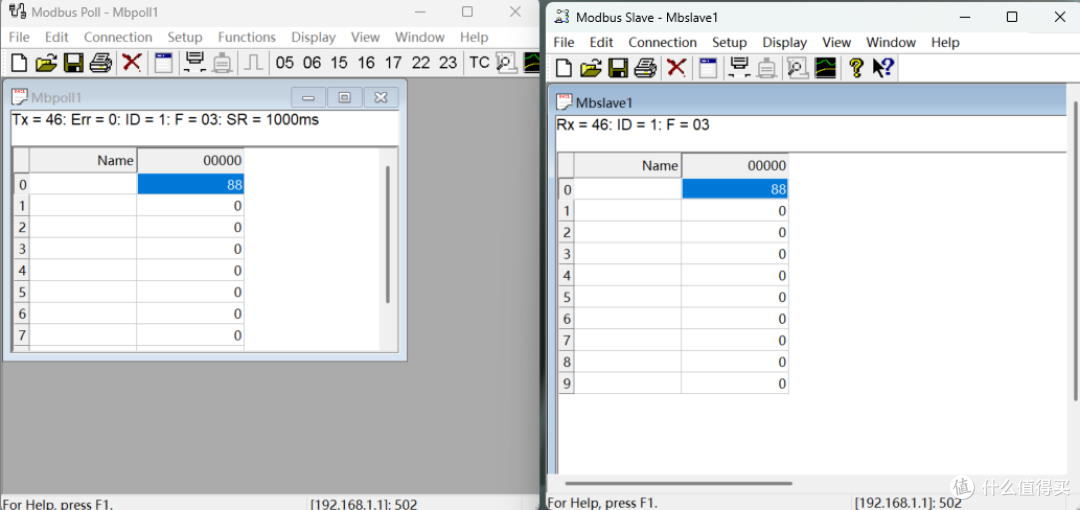Click Print icon in Modbus Poll toolbar
The image size is (1080, 510).
point(101,63)
